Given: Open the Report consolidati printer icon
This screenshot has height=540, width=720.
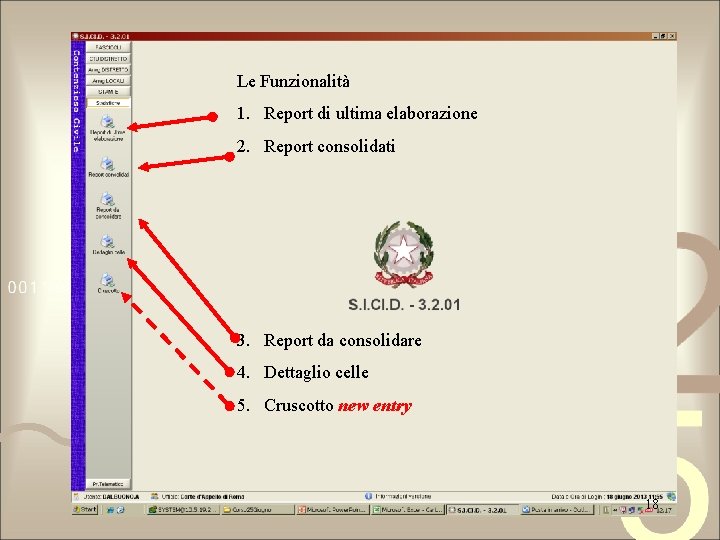Looking at the screenshot, I should pos(107,163).
